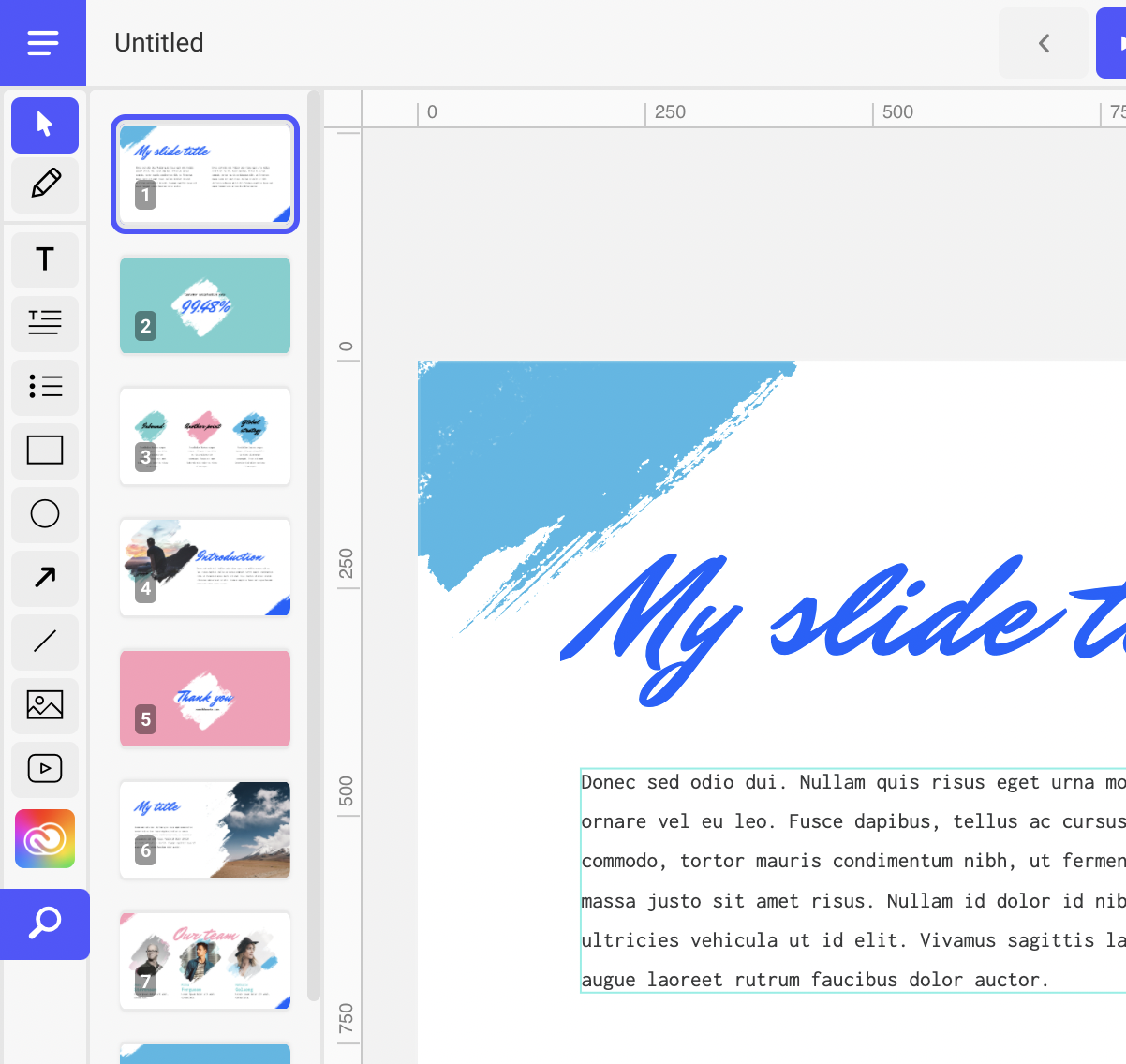This screenshot has height=1064, width=1126.
Task: Click the Untitled document title
Action: click(x=159, y=43)
